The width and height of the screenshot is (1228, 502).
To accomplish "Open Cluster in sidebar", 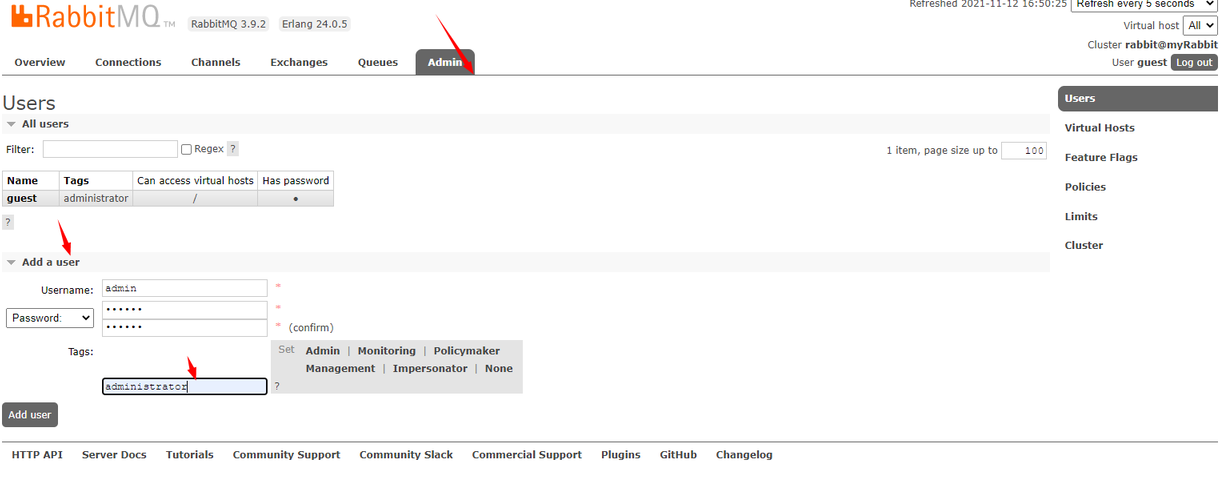I will click(1084, 245).
